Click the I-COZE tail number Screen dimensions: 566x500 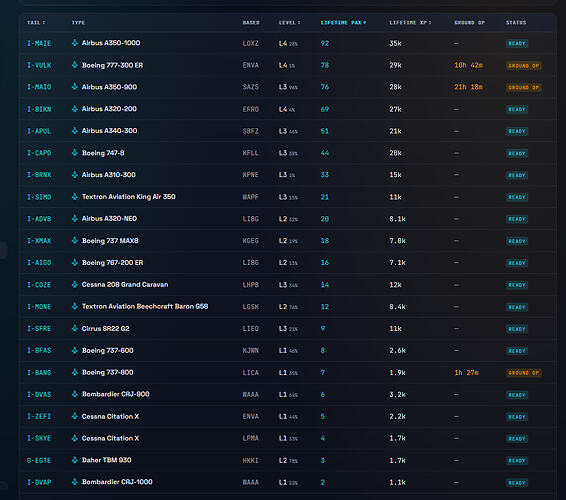point(39,285)
